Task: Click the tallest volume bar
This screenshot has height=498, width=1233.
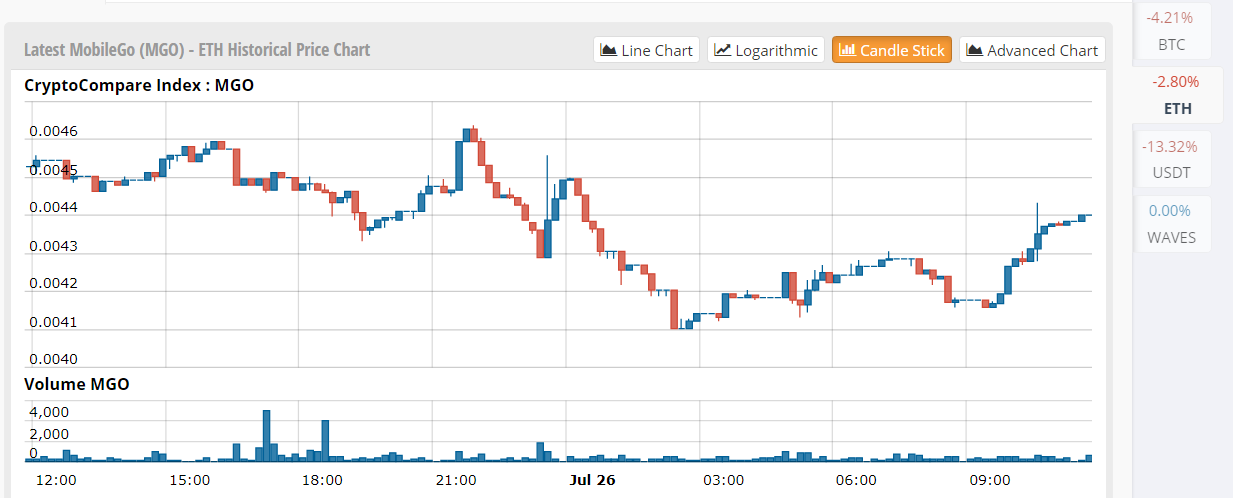Action: (x=267, y=436)
